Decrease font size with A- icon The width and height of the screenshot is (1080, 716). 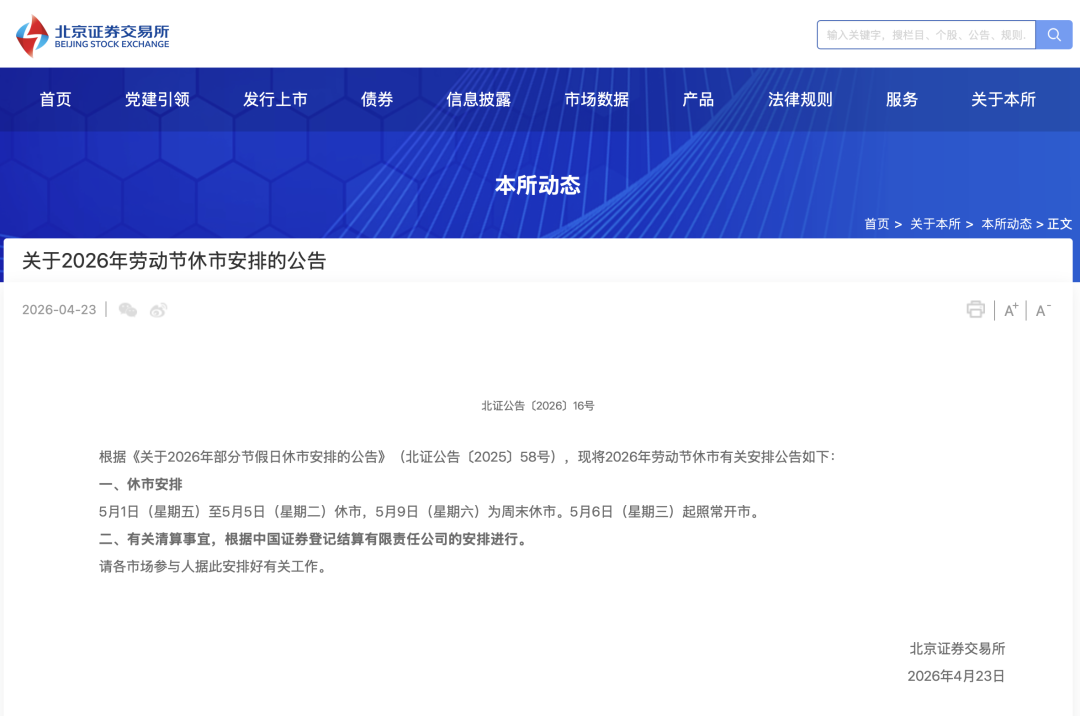(1043, 310)
